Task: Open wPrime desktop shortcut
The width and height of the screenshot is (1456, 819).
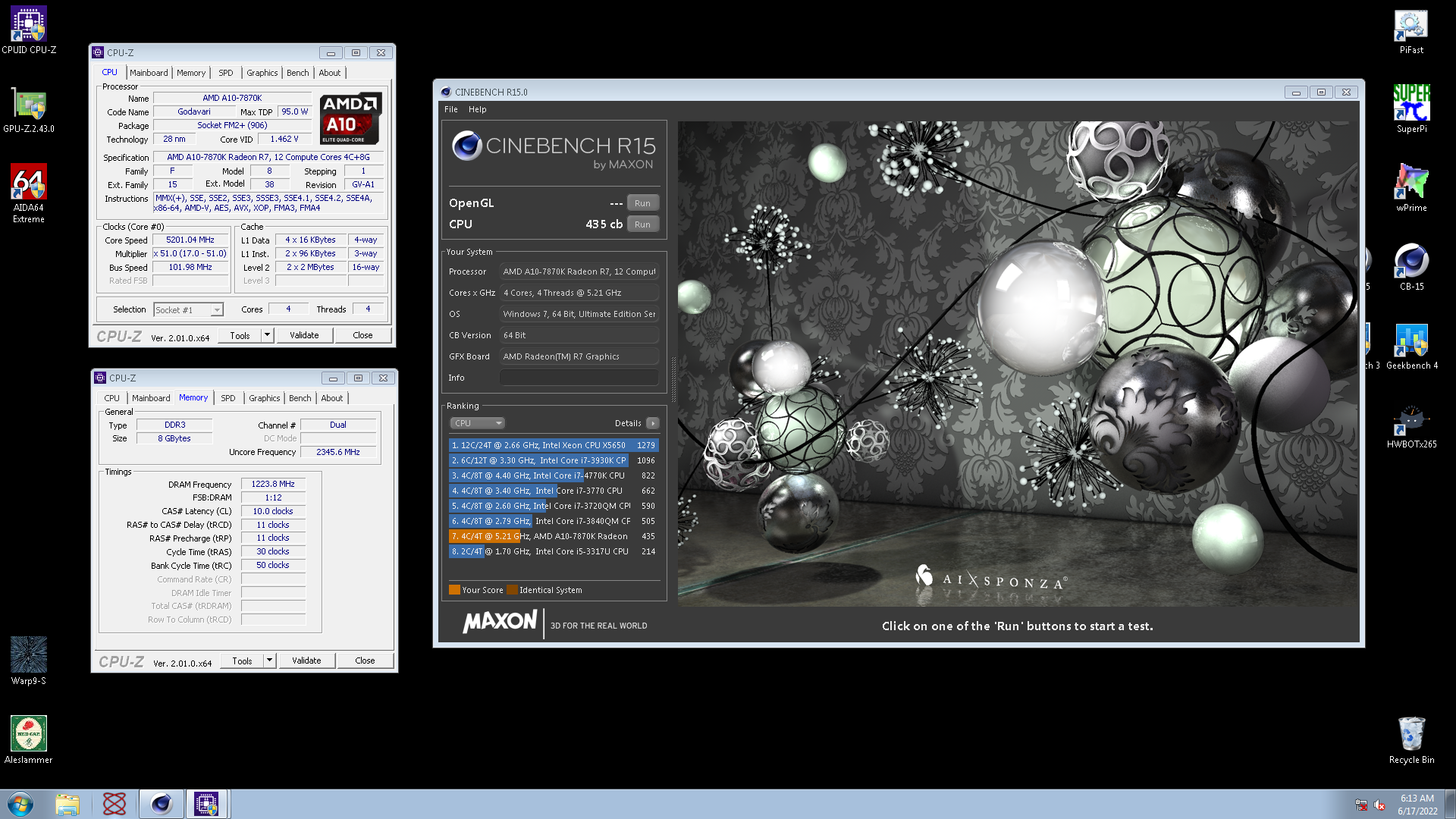Action: tap(1411, 188)
